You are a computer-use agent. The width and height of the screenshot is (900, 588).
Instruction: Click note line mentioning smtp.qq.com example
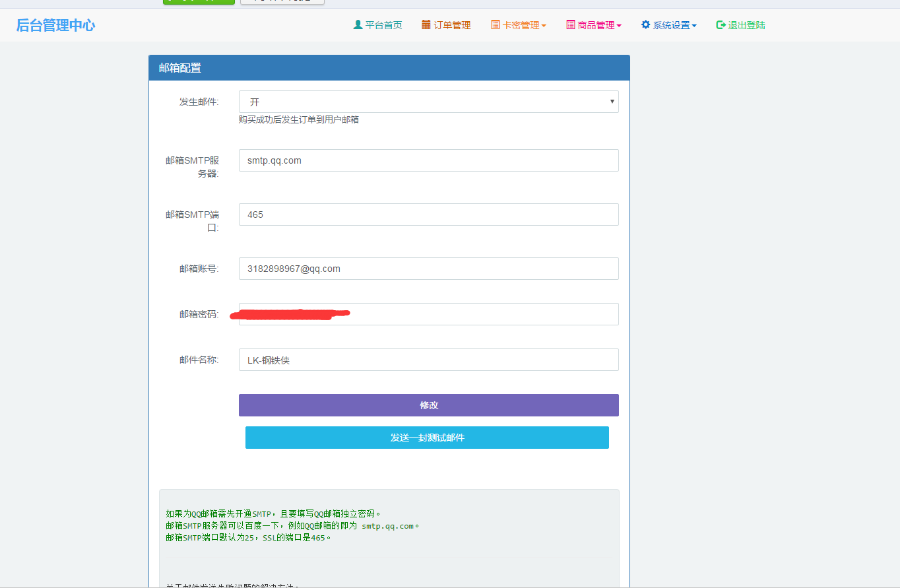(292, 526)
